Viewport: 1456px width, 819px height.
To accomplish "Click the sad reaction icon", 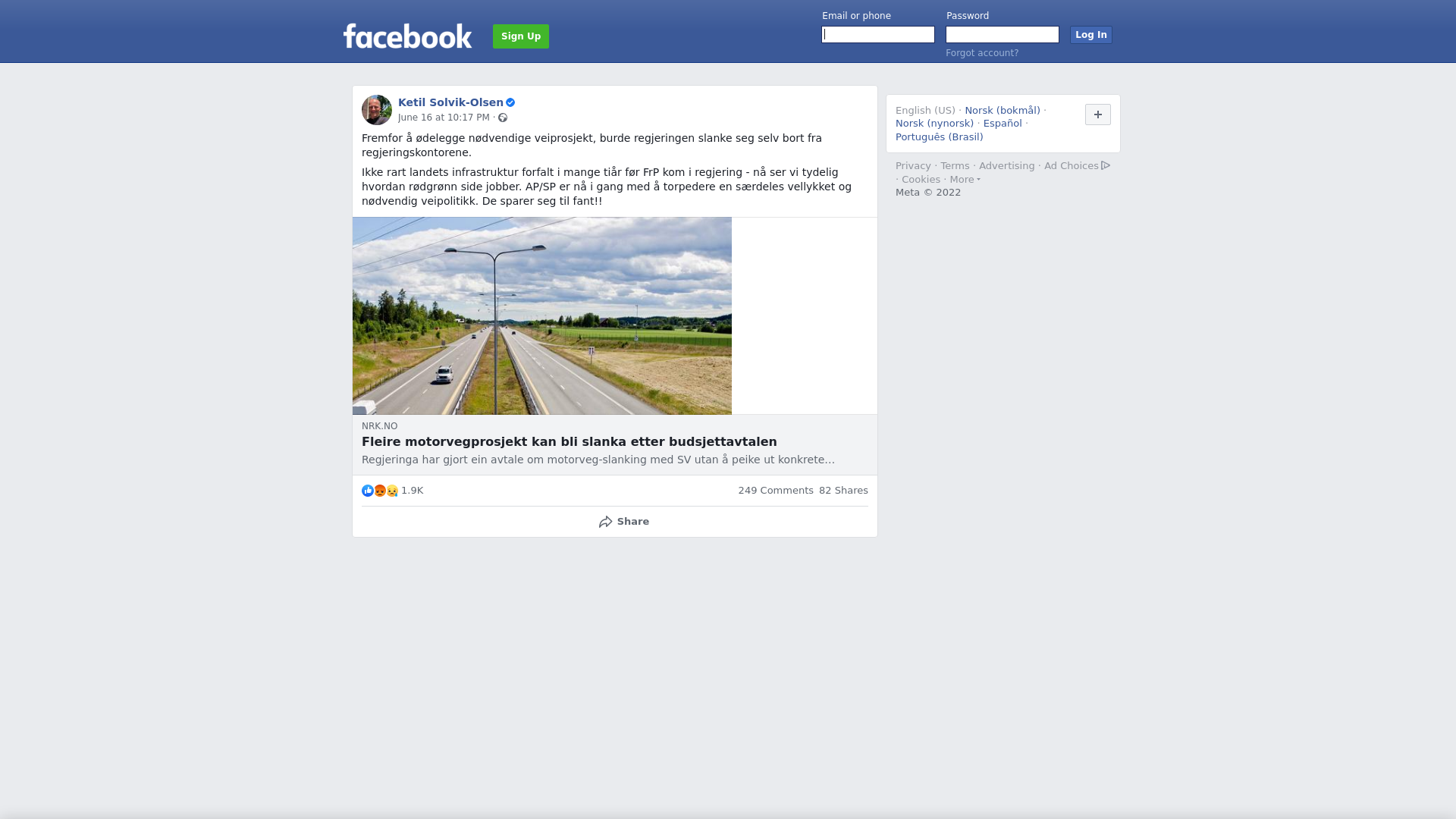I will click(x=392, y=491).
